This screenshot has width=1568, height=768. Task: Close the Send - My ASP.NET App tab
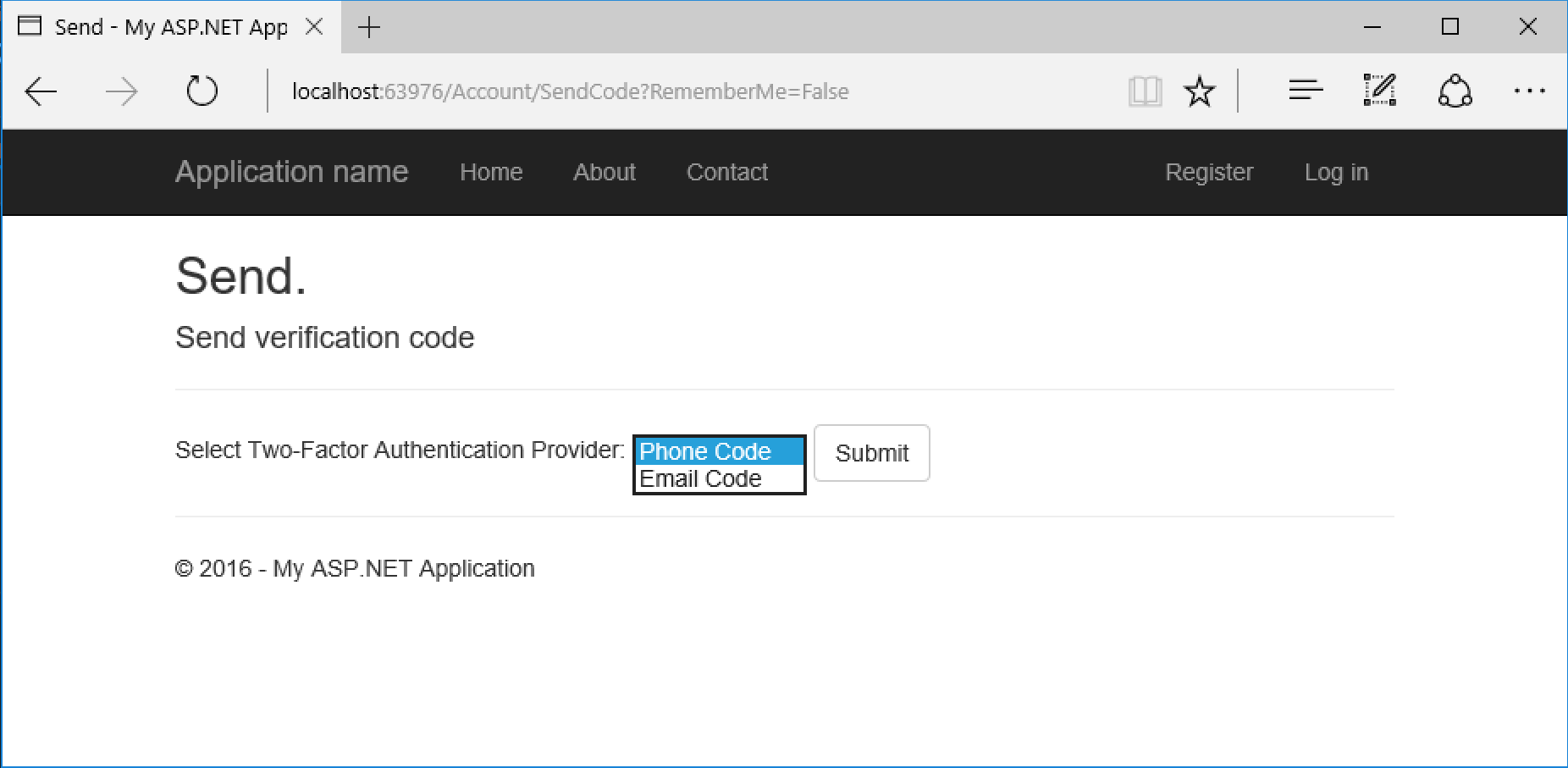(x=314, y=27)
